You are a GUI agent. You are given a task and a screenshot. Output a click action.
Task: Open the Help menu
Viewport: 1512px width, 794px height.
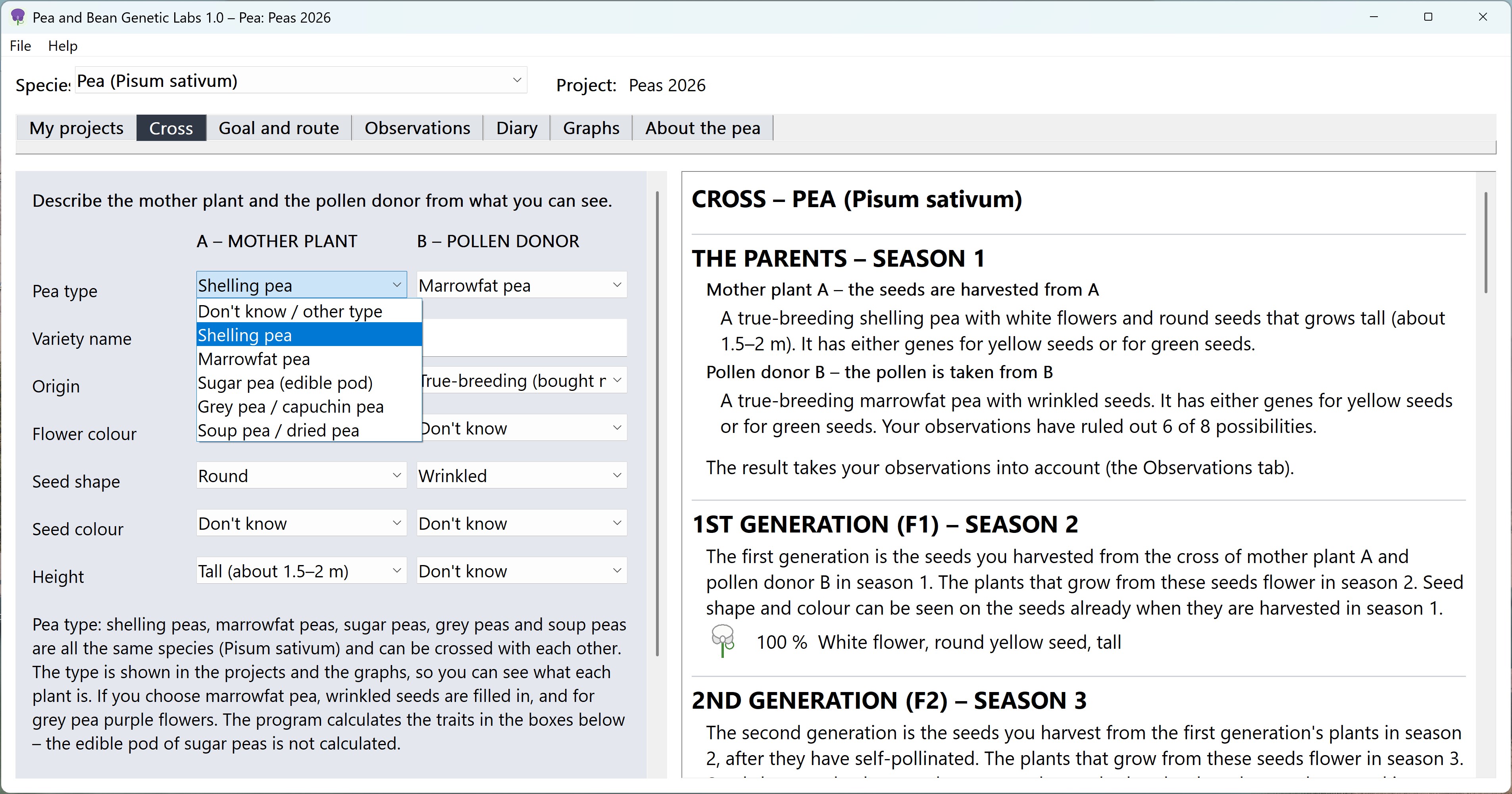tap(63, 46)
